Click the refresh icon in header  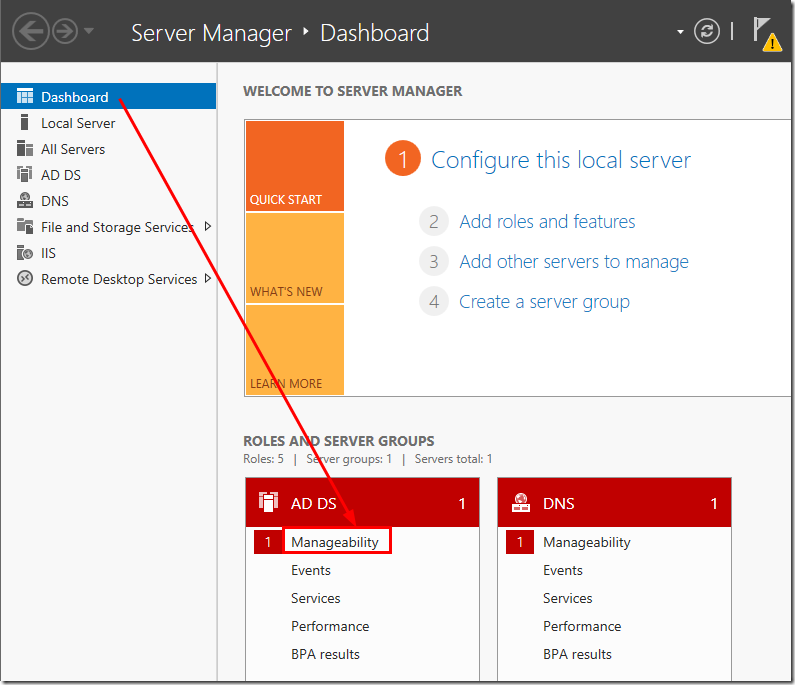pos(707,32)
